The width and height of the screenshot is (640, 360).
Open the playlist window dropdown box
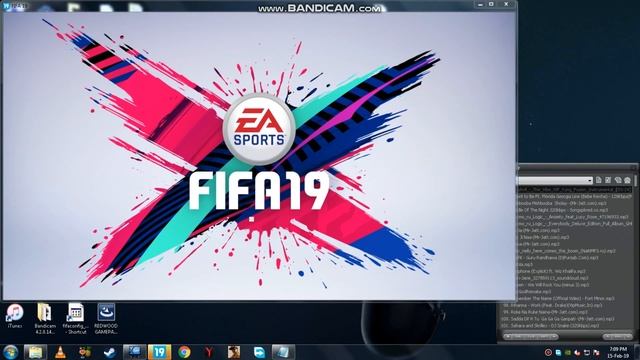coord(555,180)
